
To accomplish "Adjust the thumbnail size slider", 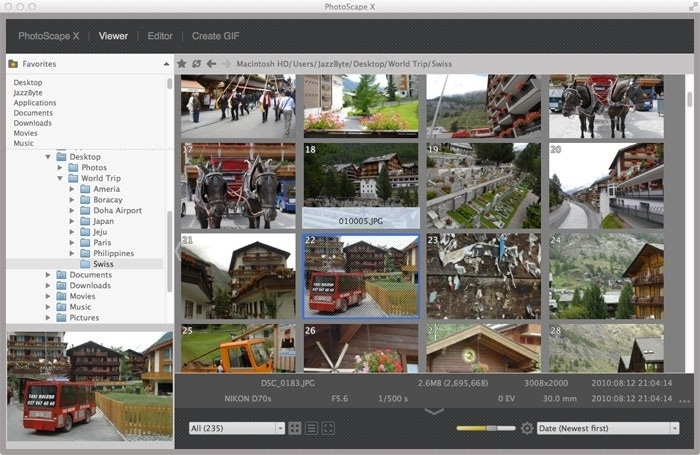I will click(x=486, y=428).
